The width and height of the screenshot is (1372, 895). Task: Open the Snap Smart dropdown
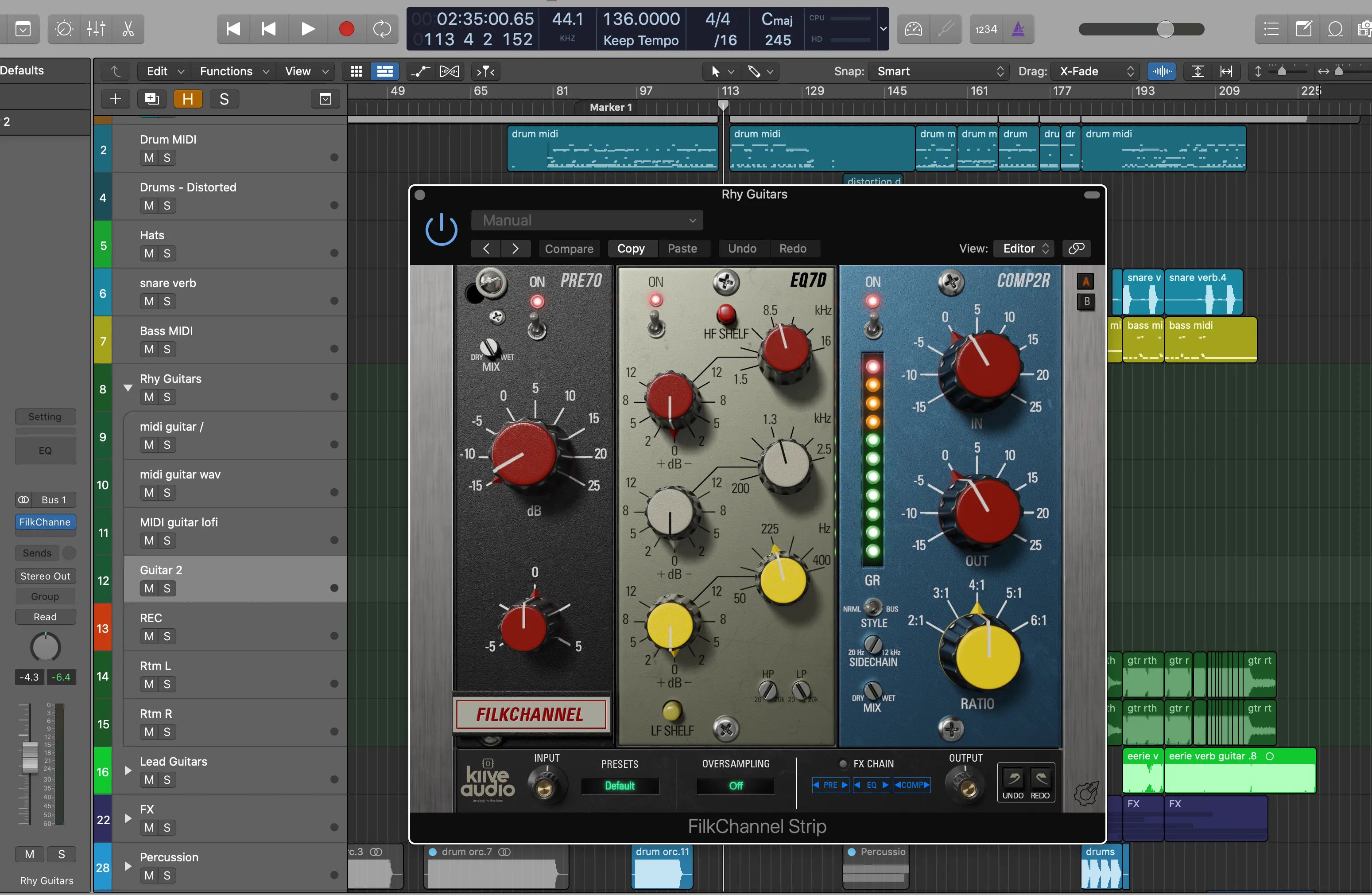938,71
